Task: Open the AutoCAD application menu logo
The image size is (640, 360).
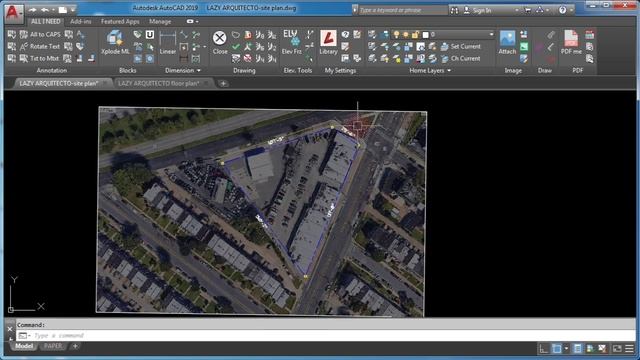Action: point(13,13)
